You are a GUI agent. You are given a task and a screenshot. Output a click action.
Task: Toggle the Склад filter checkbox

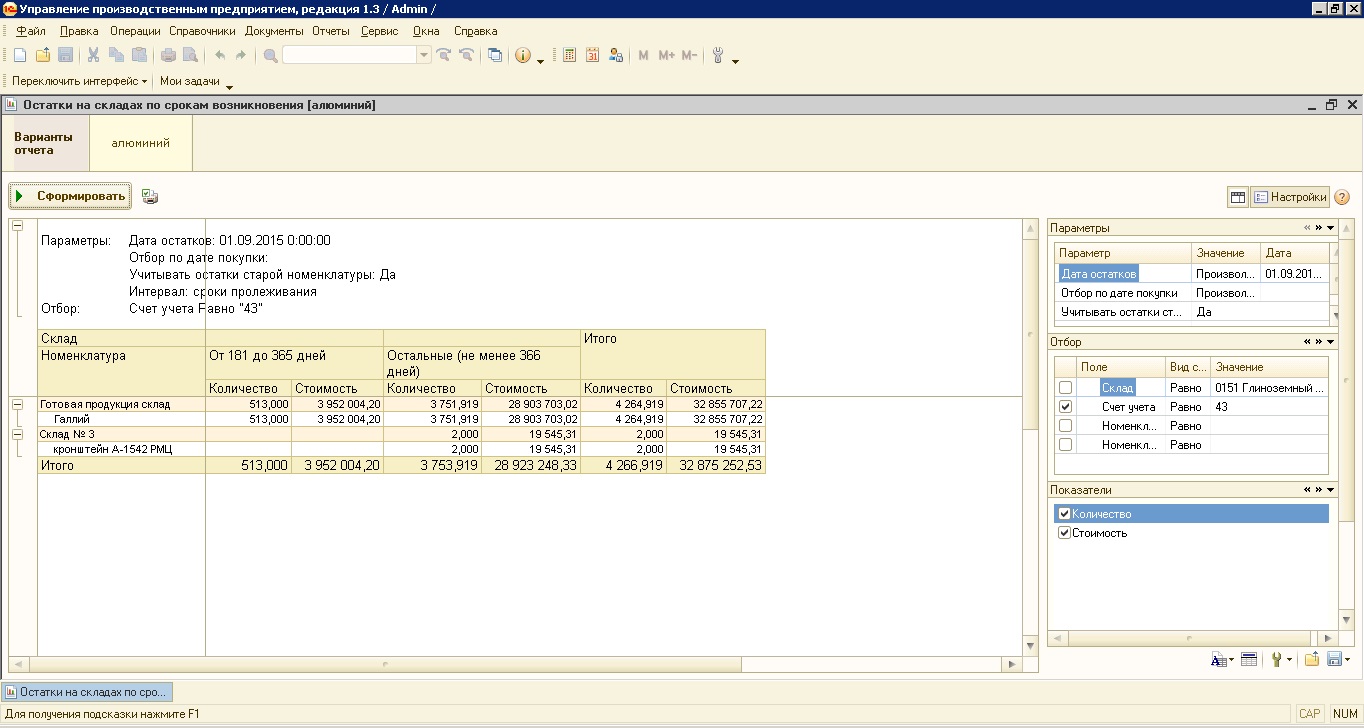point(1066,387)
